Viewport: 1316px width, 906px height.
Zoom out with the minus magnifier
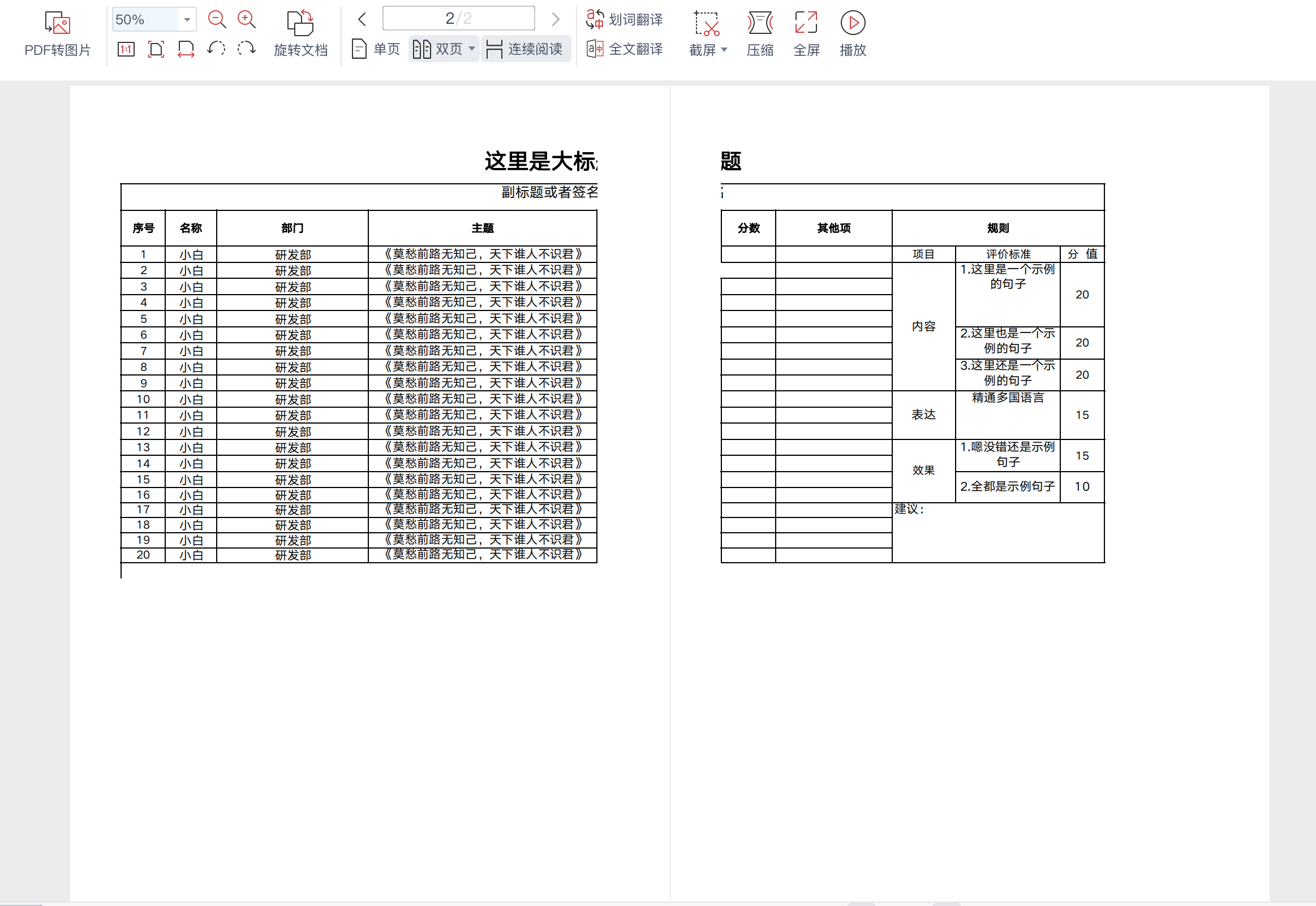pyautogui.click(x=216, y=20)
